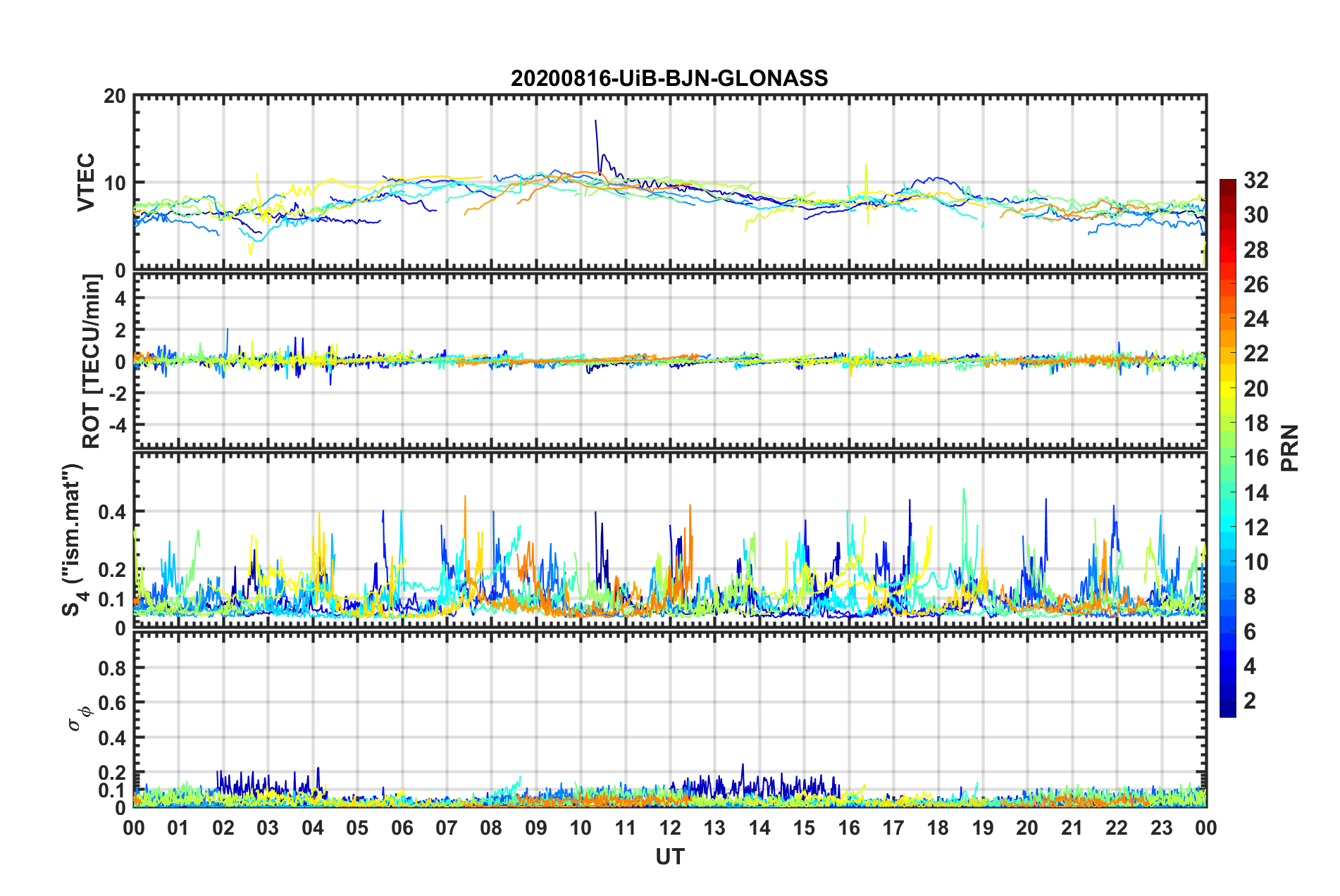Click ROT y-axis tick -4
This screenshot has height=896, width=1340.
click(117, 425)
